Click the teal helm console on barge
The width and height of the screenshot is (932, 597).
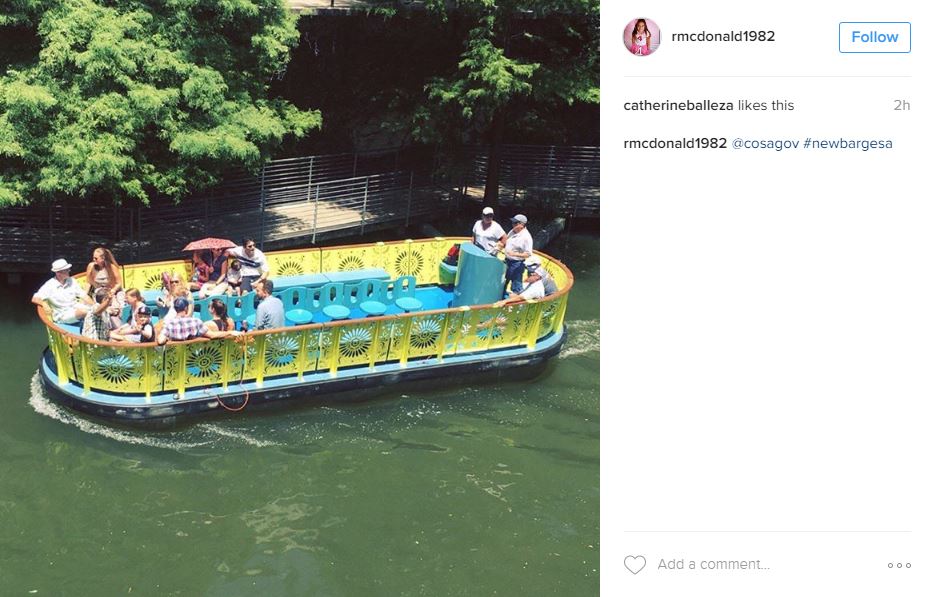tap(479, 275)
